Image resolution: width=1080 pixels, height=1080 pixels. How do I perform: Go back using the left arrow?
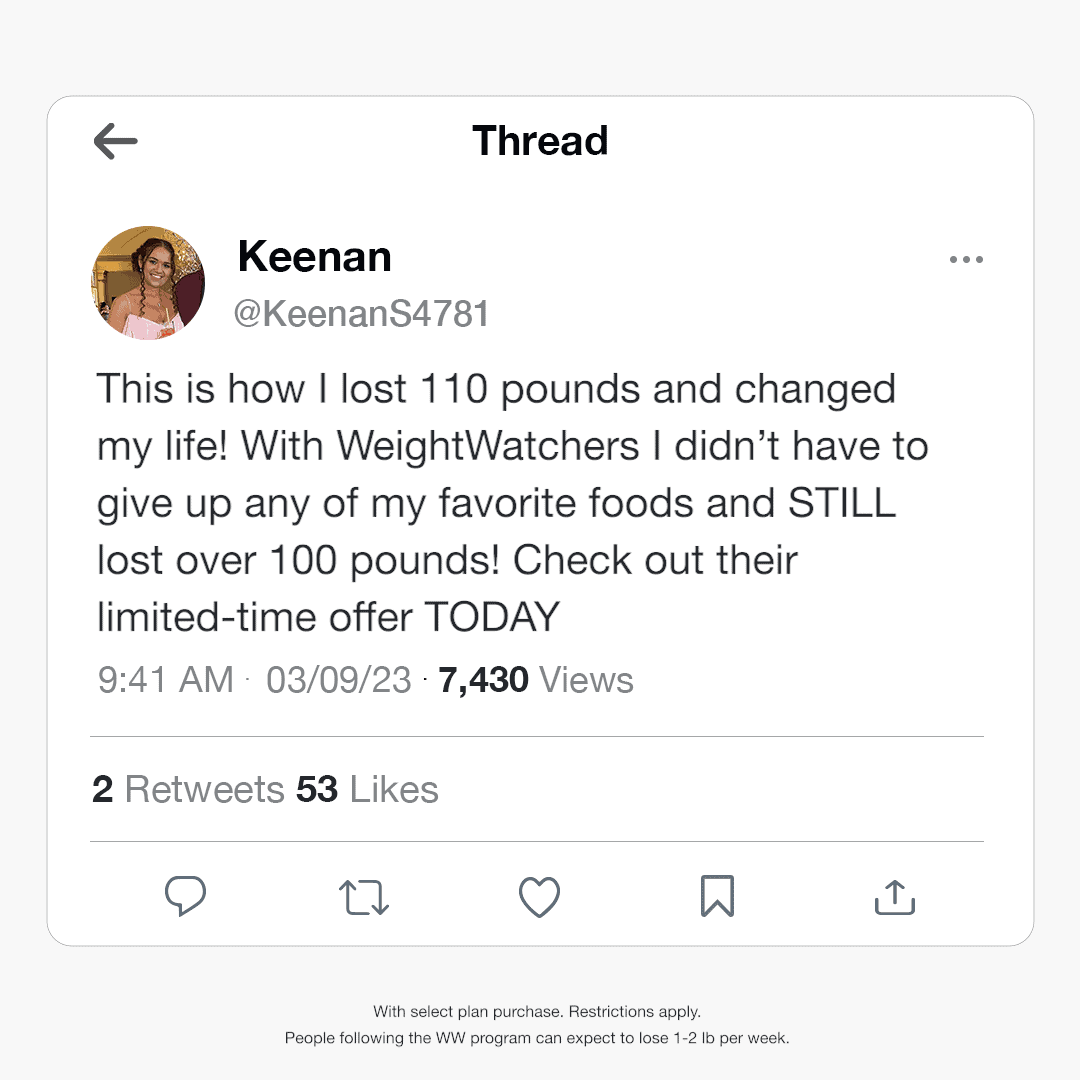[115, 142]
